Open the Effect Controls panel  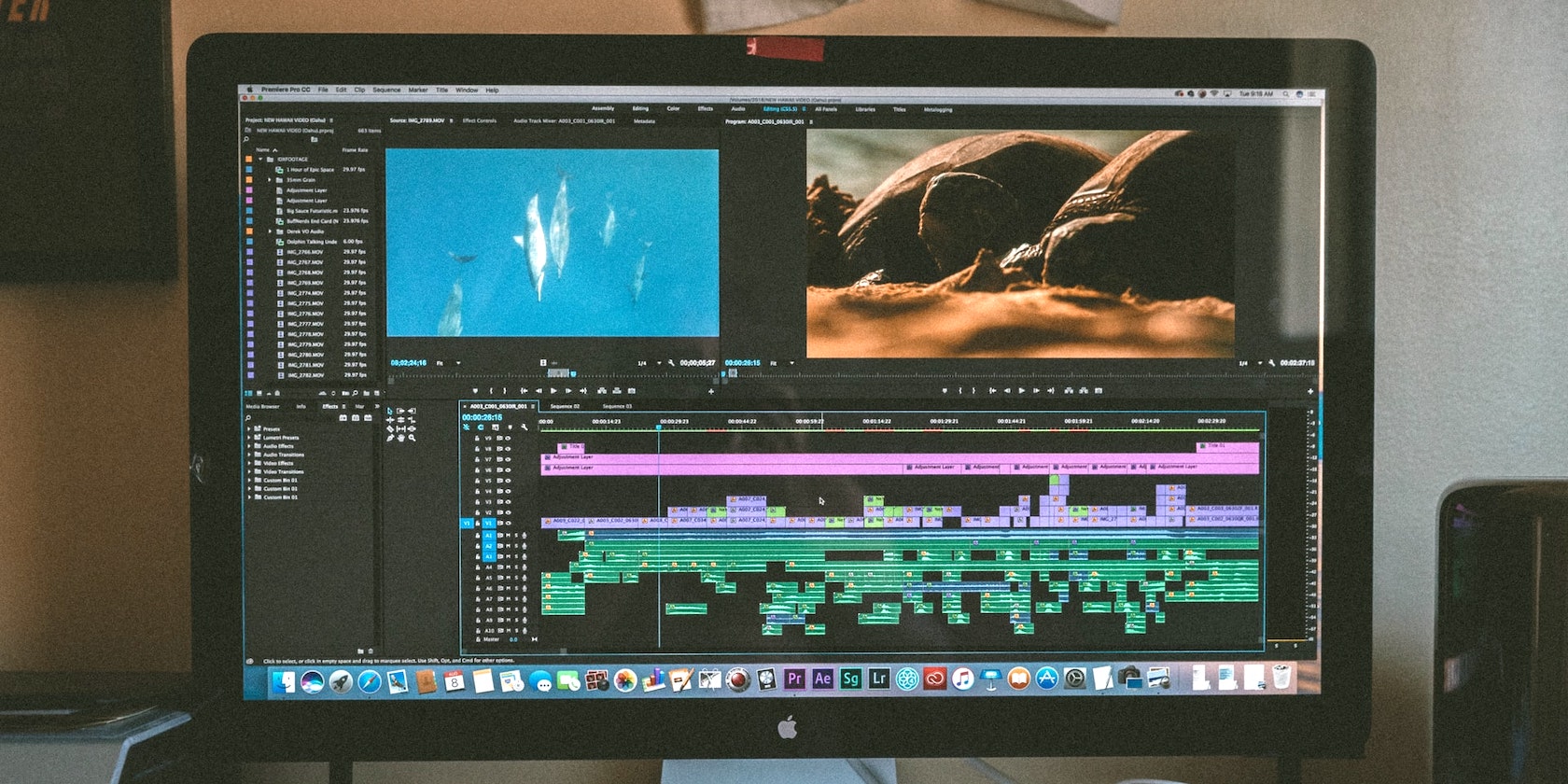(480, 120)
